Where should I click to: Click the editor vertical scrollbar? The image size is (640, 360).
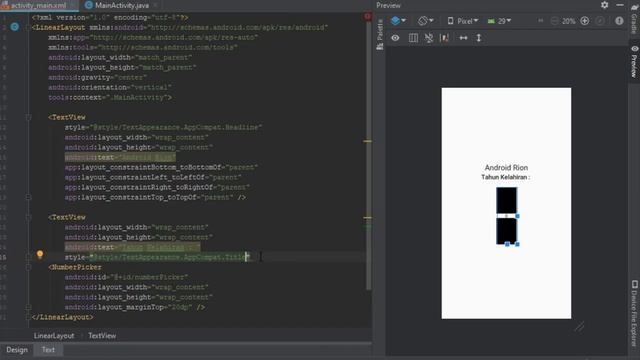coord(368,155)
